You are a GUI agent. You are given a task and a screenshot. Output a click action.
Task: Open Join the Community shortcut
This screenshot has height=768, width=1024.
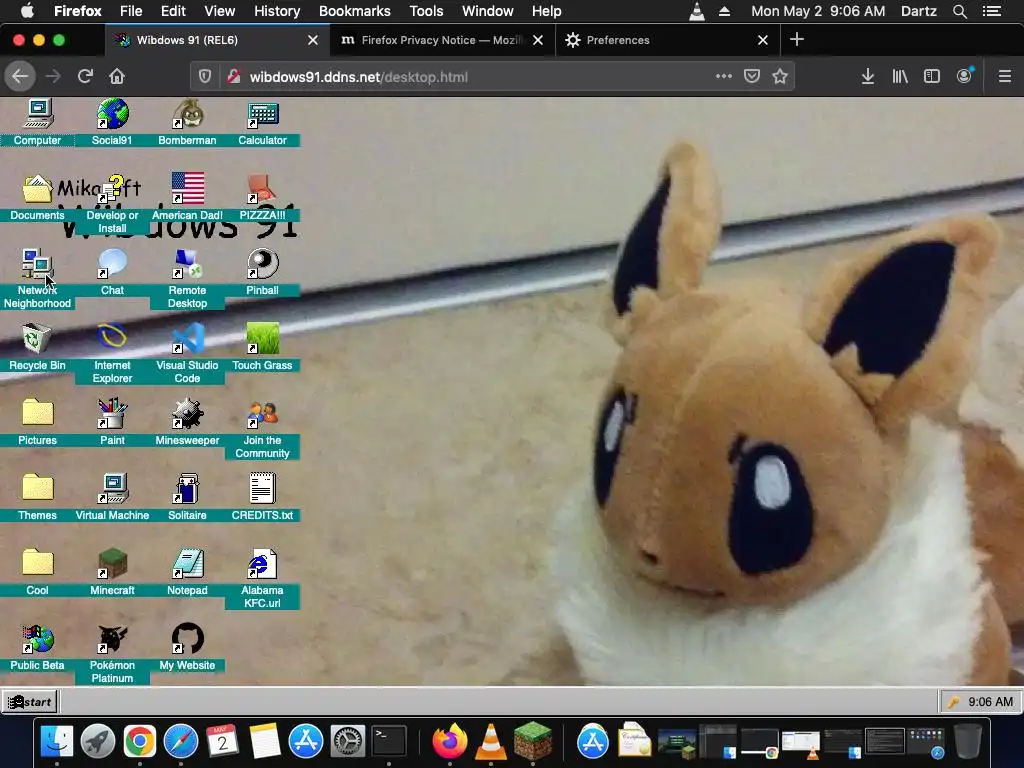point(263,428)
